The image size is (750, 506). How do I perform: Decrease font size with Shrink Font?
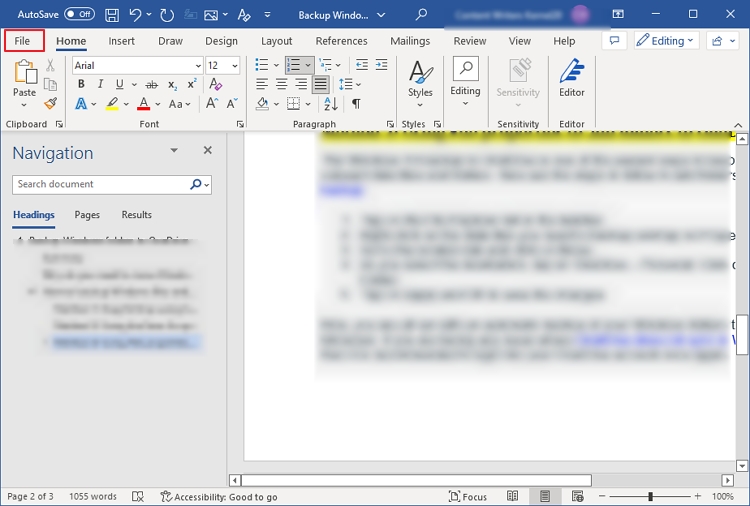232,103
